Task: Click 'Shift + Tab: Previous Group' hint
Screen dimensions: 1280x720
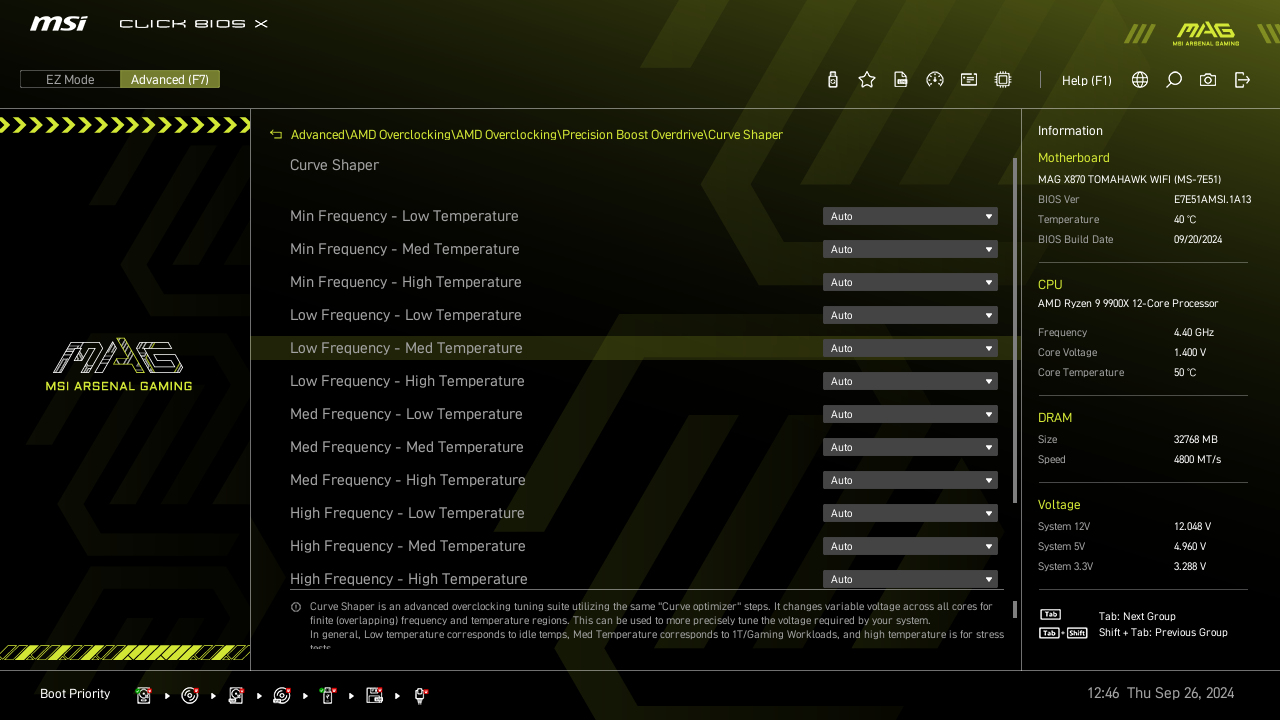Action: (x=1163, y=633)
